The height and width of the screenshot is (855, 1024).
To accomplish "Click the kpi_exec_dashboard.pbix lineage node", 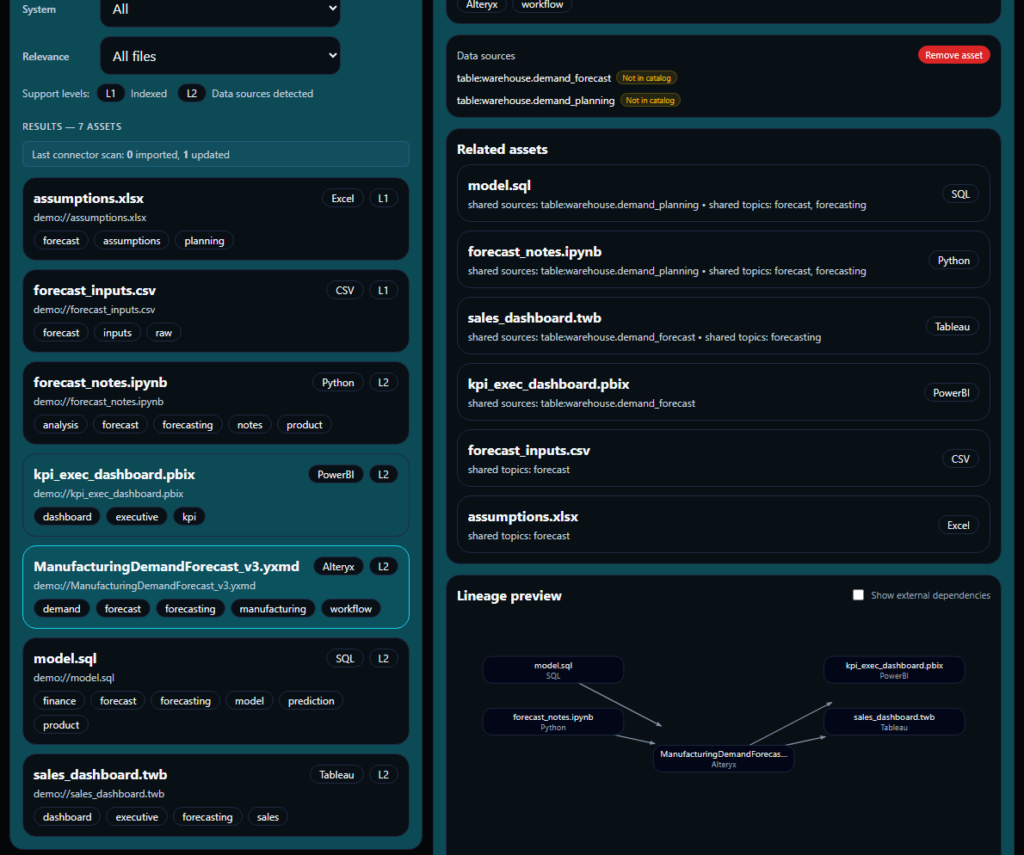I will click(x=894, y=670).
